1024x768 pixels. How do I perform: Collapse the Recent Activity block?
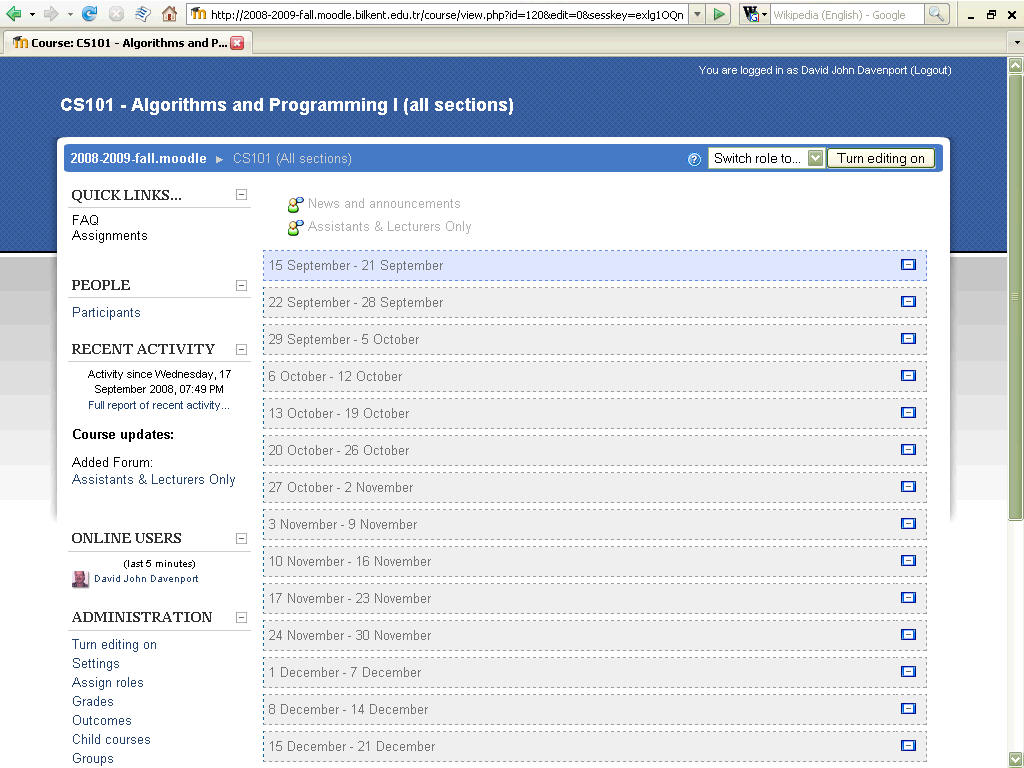(x=242, y=349)
